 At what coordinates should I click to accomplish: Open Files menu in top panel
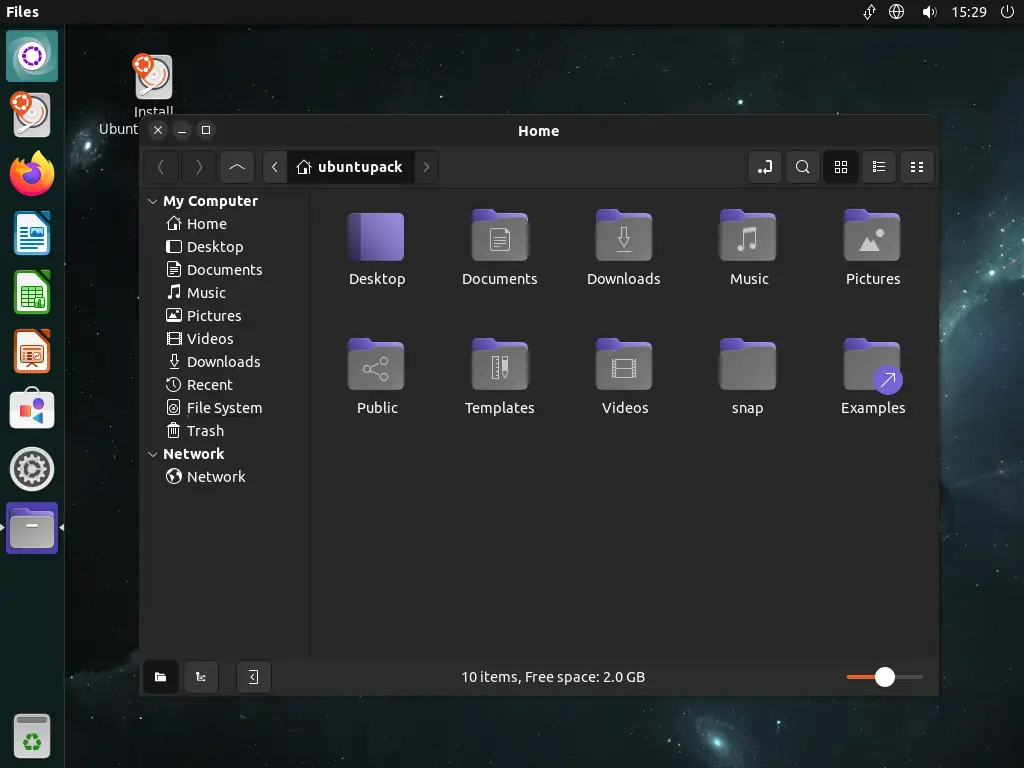[x=22, y=12]
